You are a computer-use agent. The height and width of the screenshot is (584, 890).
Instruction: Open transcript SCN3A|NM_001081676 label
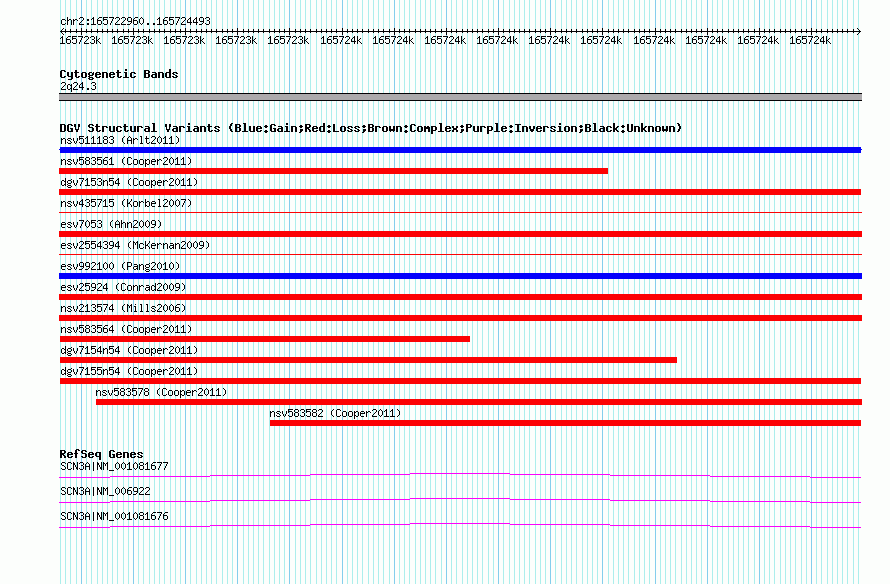pos(114,516)
